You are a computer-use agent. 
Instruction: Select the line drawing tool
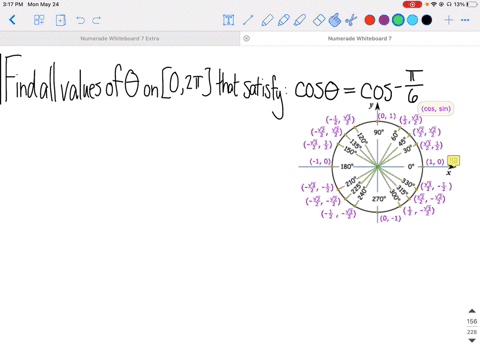point(248,20)
